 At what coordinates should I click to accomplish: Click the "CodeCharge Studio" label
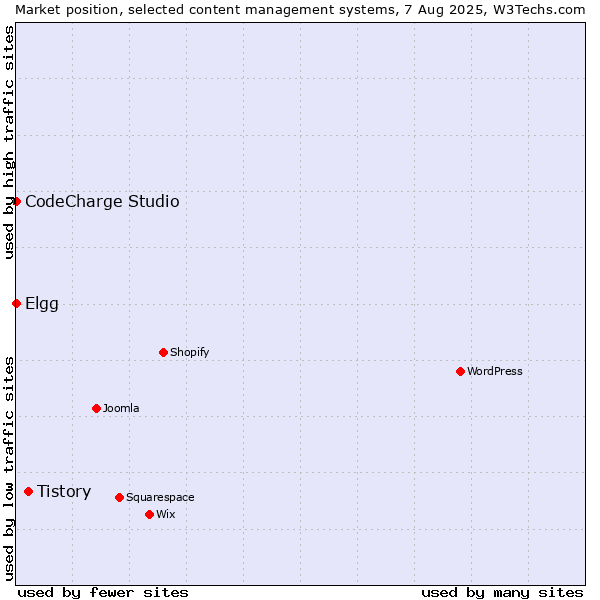102,201
